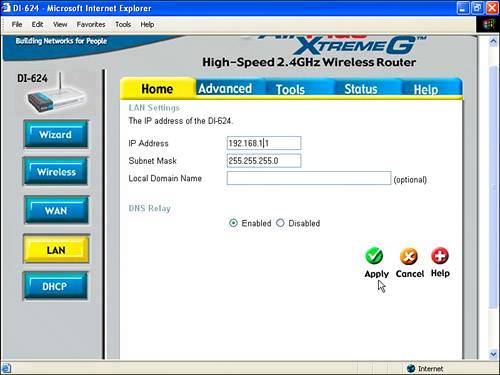This screenshot has height=375, width=500.
Task: Click in the Subnet Mask field
Action: [x=264, y=161]
